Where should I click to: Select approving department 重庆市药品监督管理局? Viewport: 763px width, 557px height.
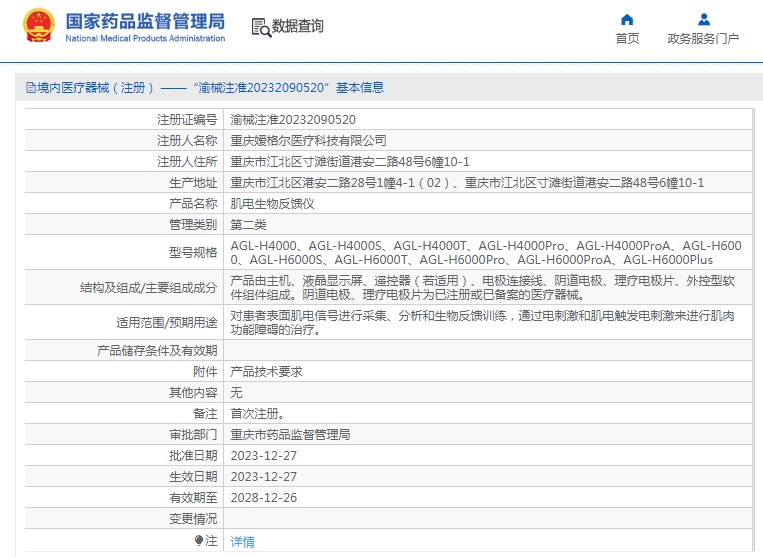pos(290,434)
